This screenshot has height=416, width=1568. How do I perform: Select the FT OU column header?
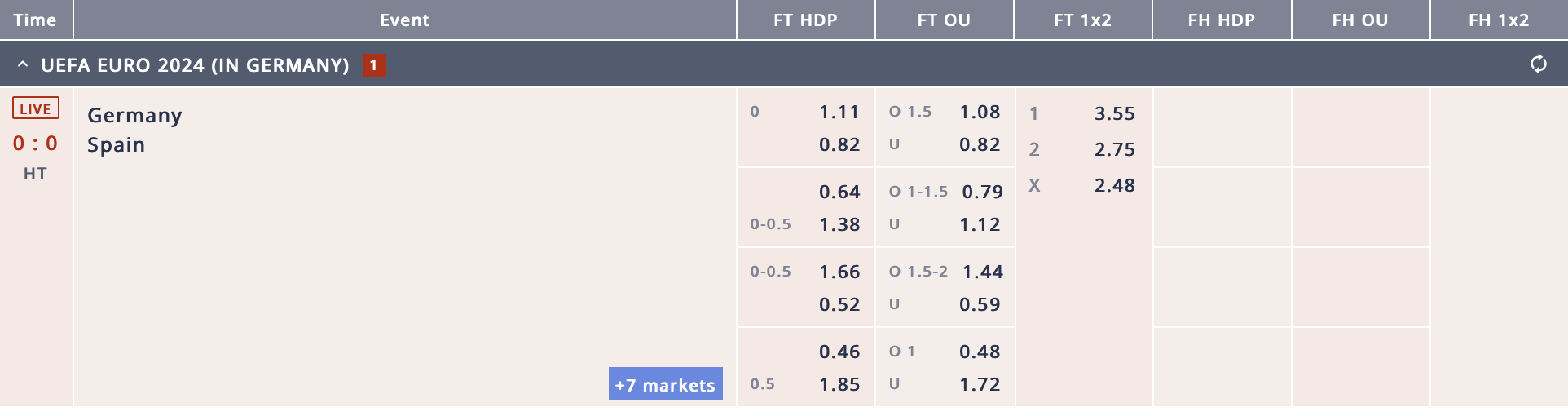tap(944, 20)
